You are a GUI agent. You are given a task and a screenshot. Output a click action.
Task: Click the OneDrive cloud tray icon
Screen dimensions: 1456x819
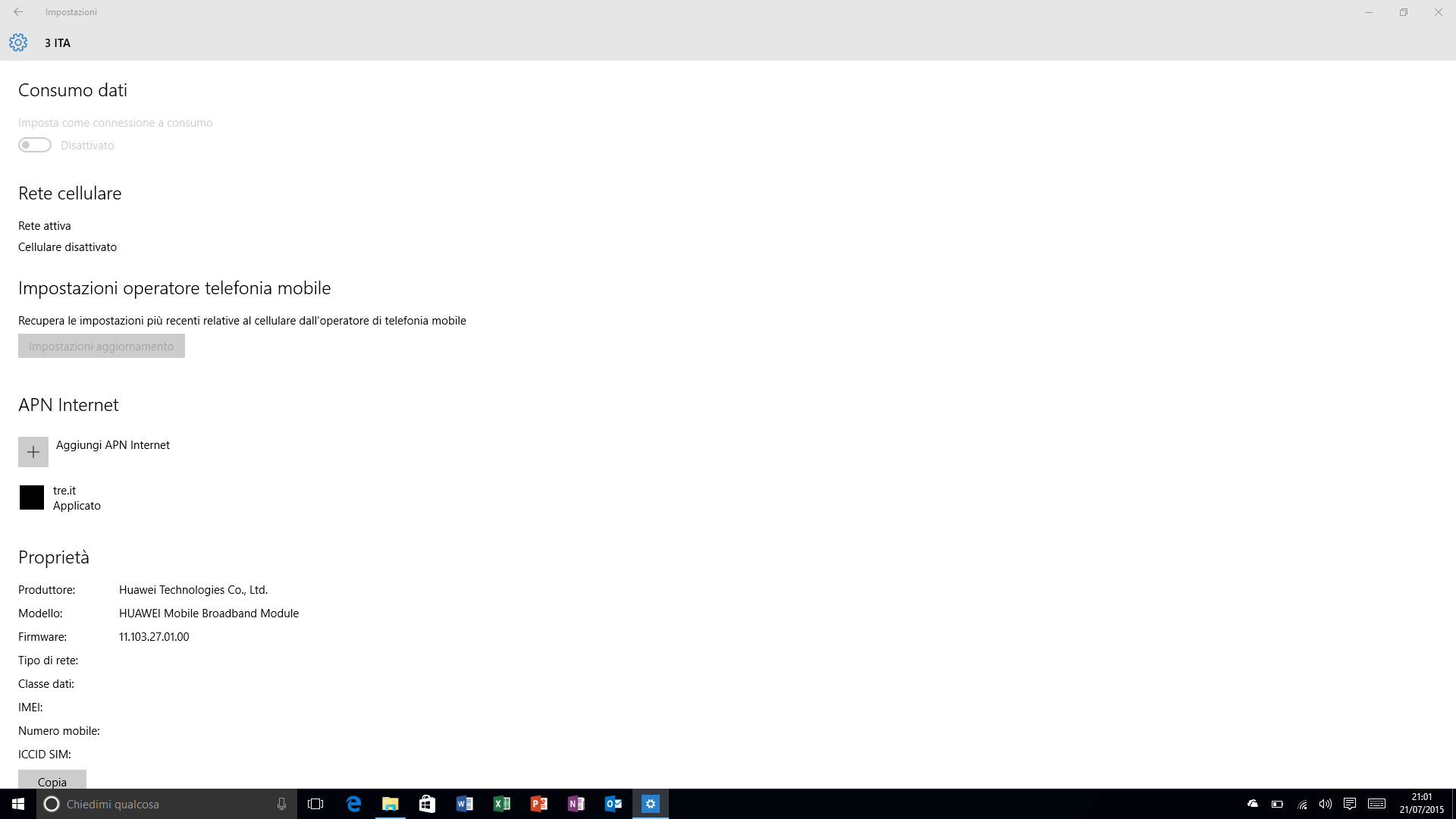click(x=1253, y=804)
